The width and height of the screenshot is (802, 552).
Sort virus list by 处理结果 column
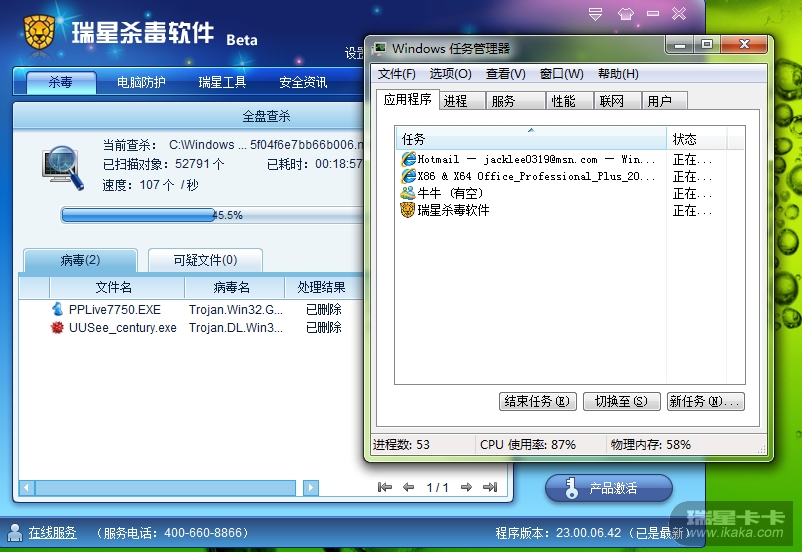323,287
